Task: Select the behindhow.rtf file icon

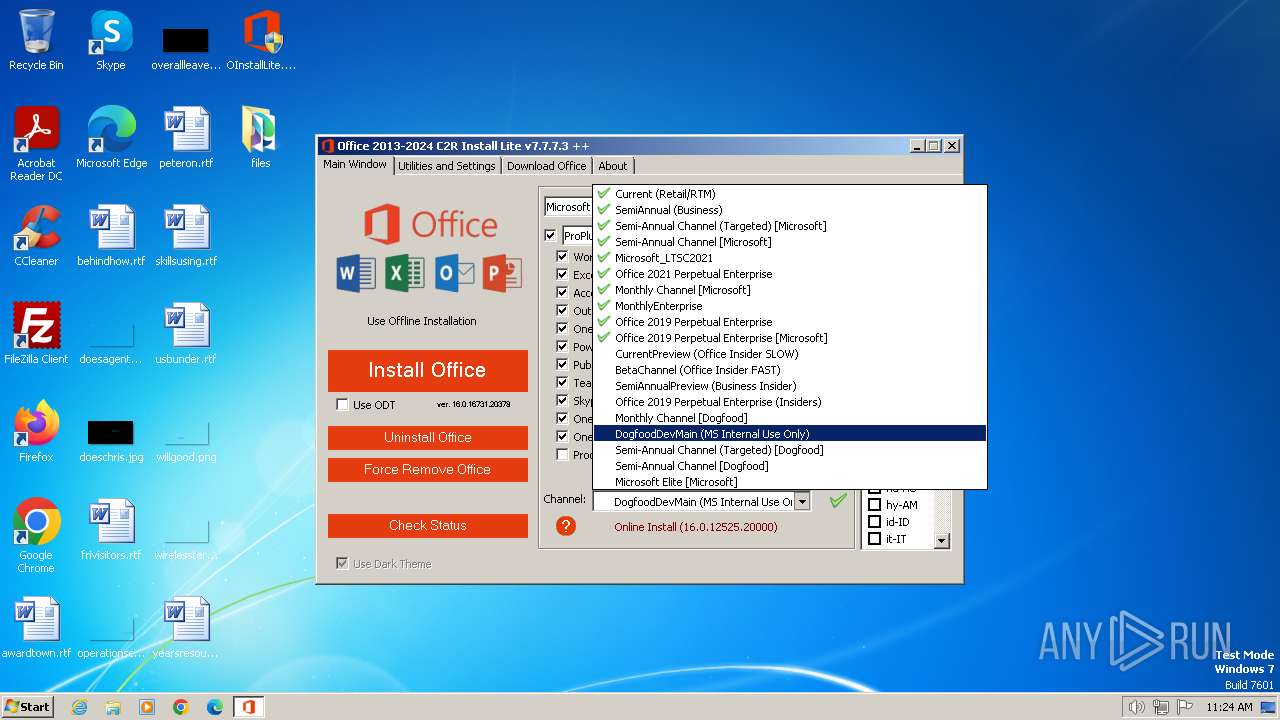Action: point(111,235)
